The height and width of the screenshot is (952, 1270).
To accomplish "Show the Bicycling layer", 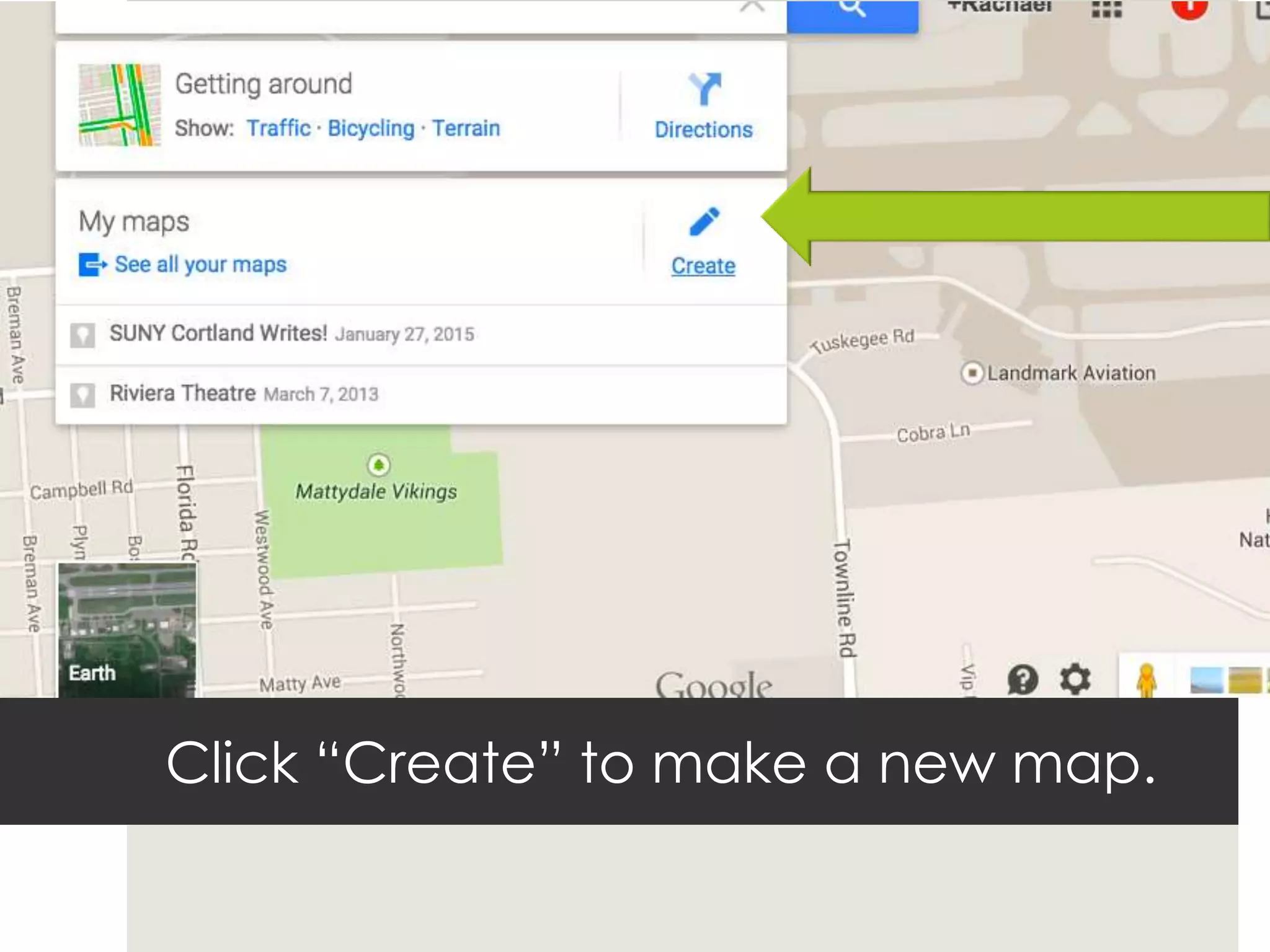I will (371, 128).
